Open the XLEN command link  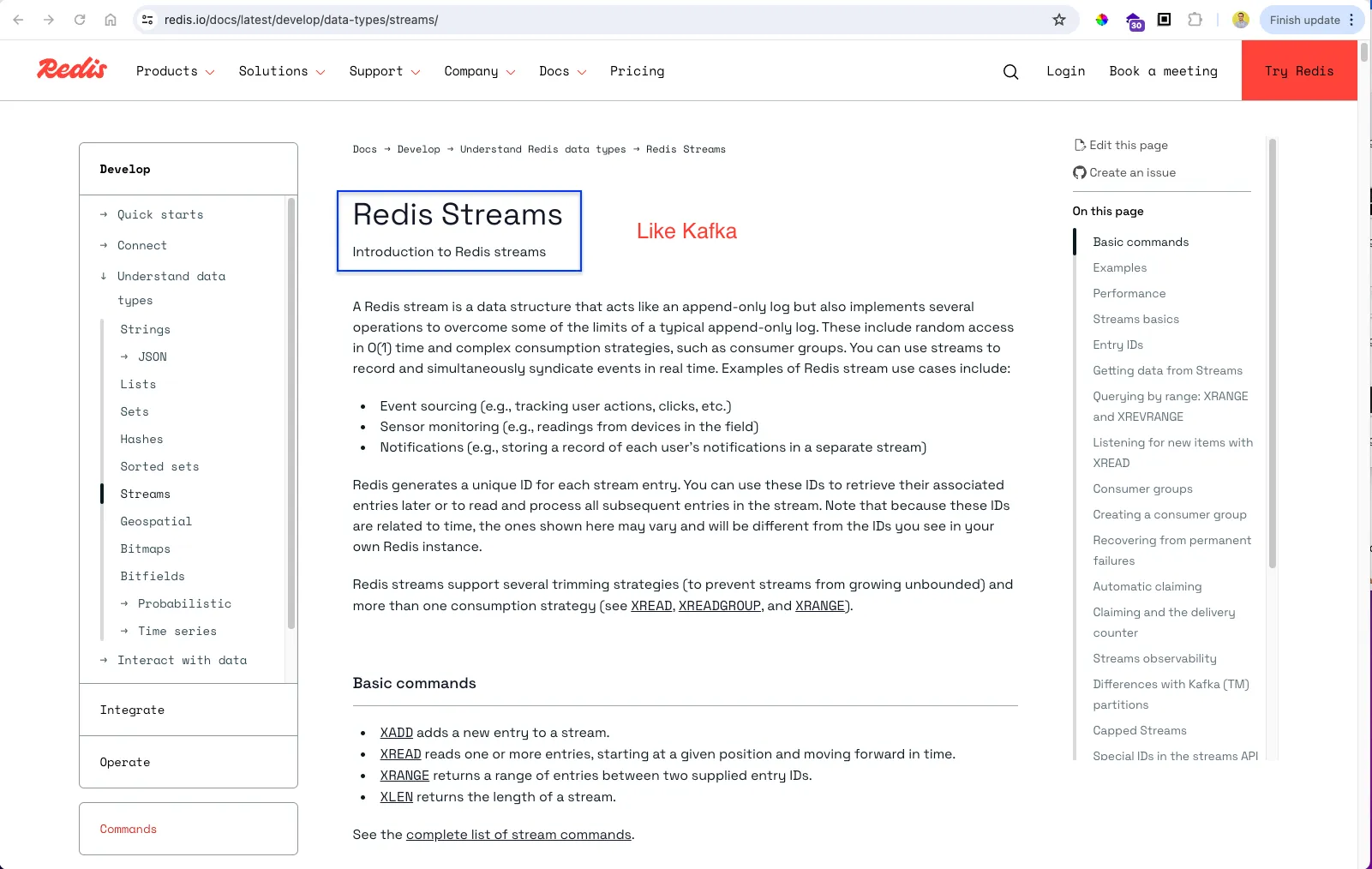(397, 797)
